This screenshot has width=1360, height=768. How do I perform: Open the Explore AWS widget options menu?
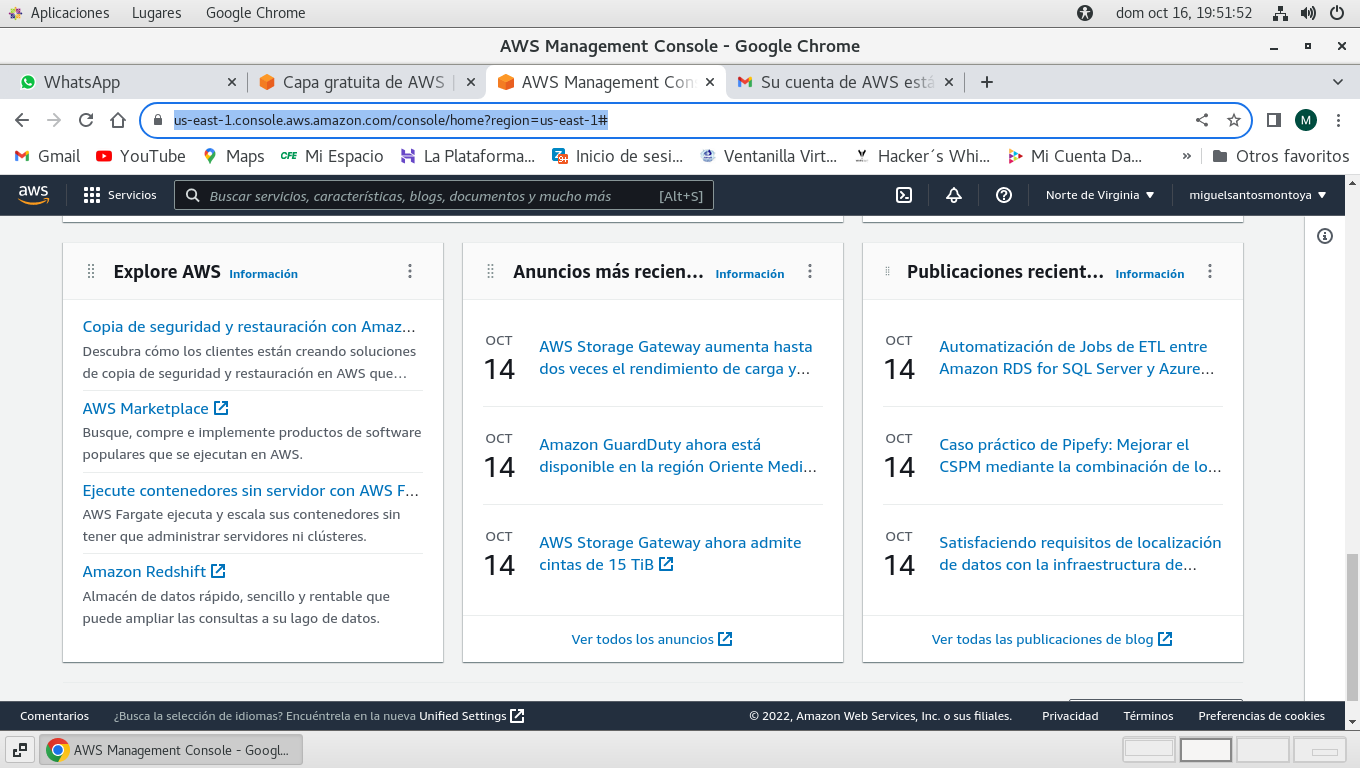410,271
